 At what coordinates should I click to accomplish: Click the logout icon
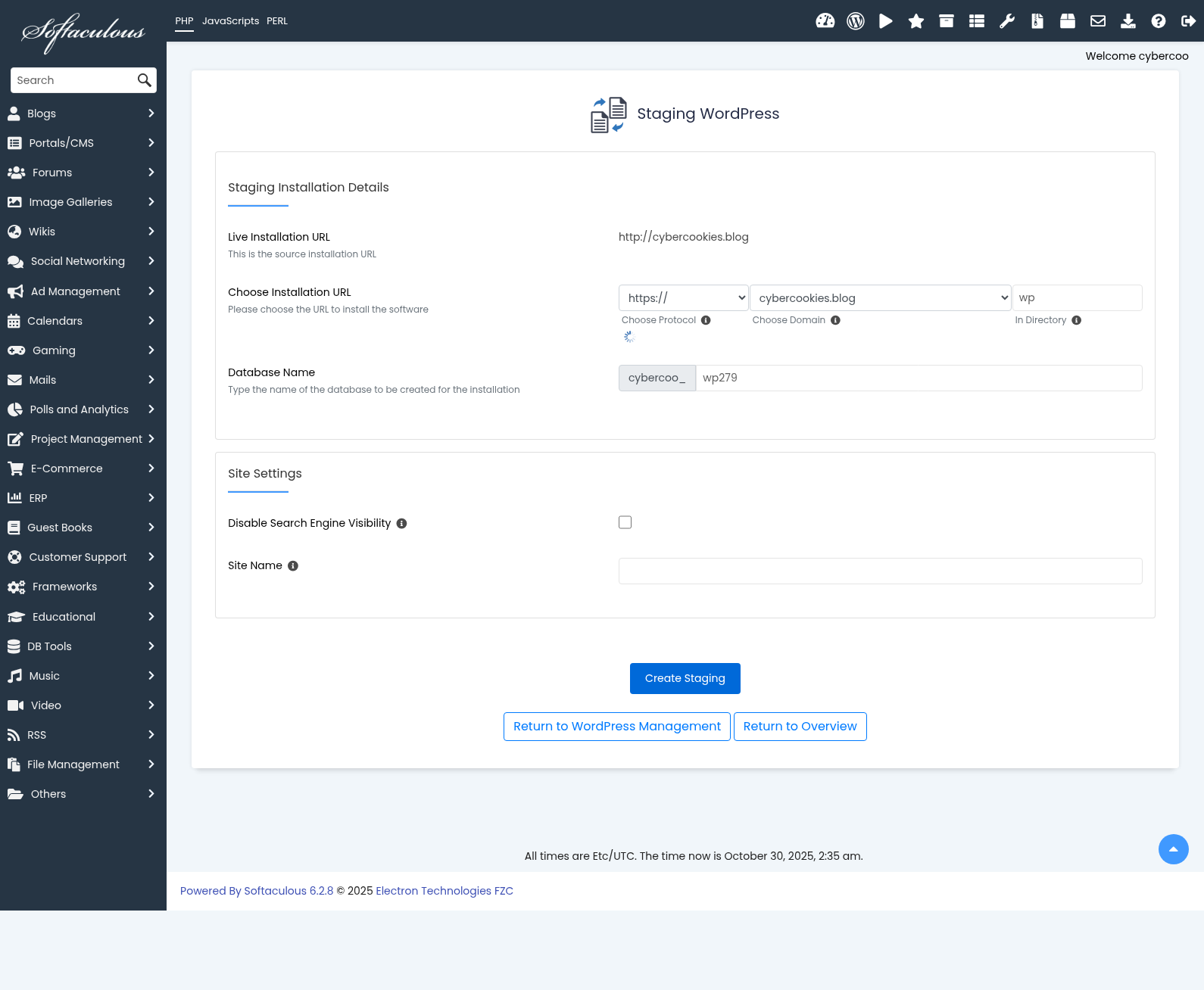pyautogui.click(x=1188, y=21)
